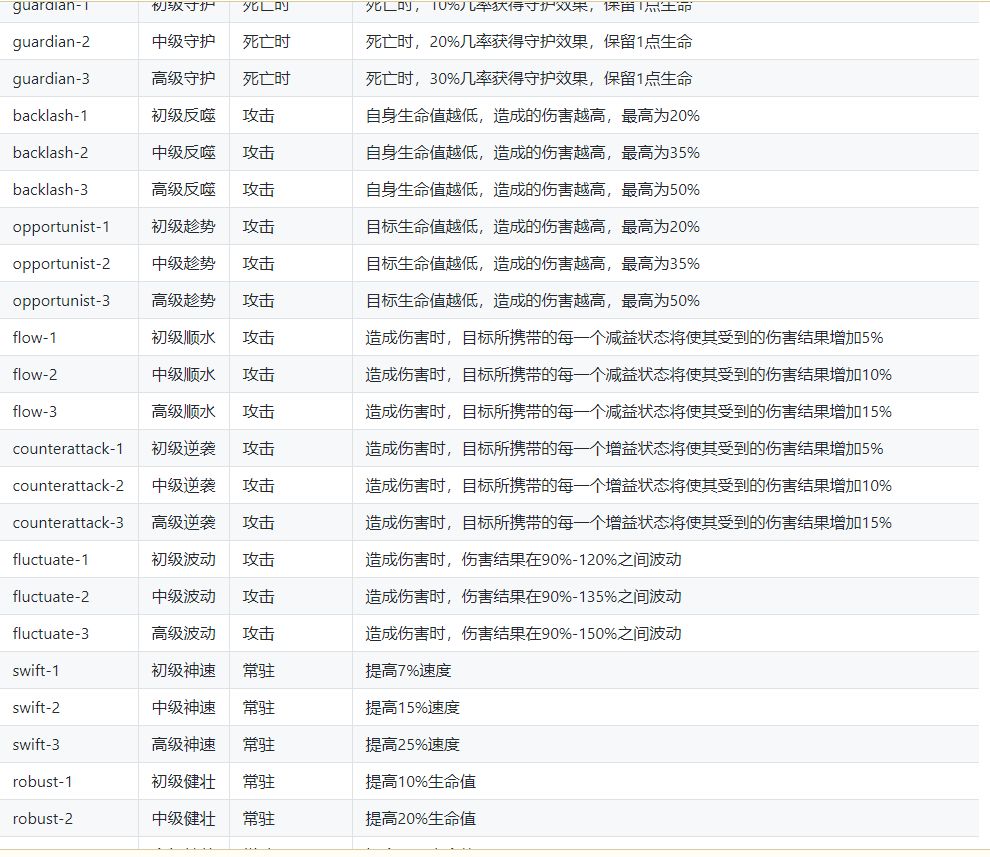
Task: Click the 常驻 trigger in swift-1 row
Action: [x=259, y=671]
